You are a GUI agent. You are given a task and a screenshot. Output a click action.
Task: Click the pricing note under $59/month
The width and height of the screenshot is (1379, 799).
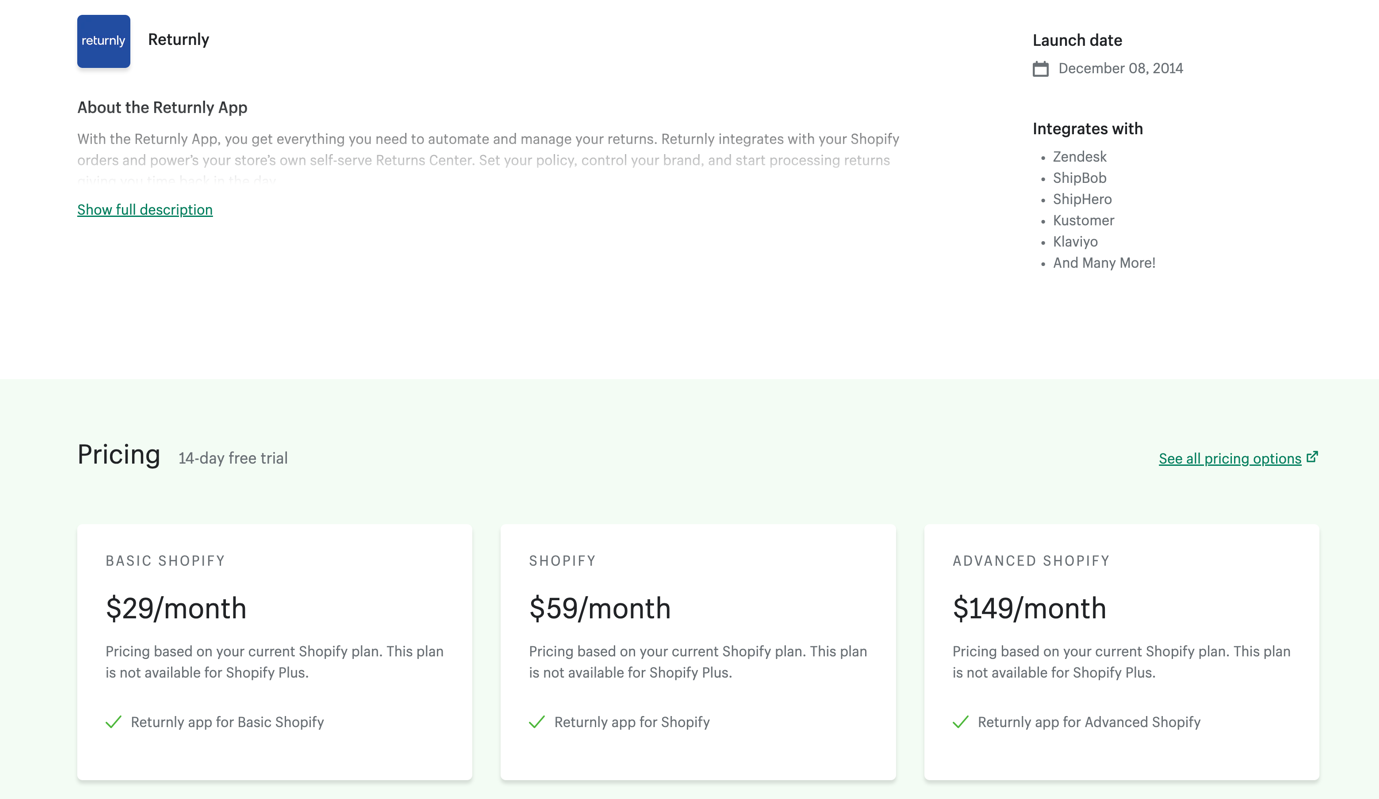tap(698, 662)
